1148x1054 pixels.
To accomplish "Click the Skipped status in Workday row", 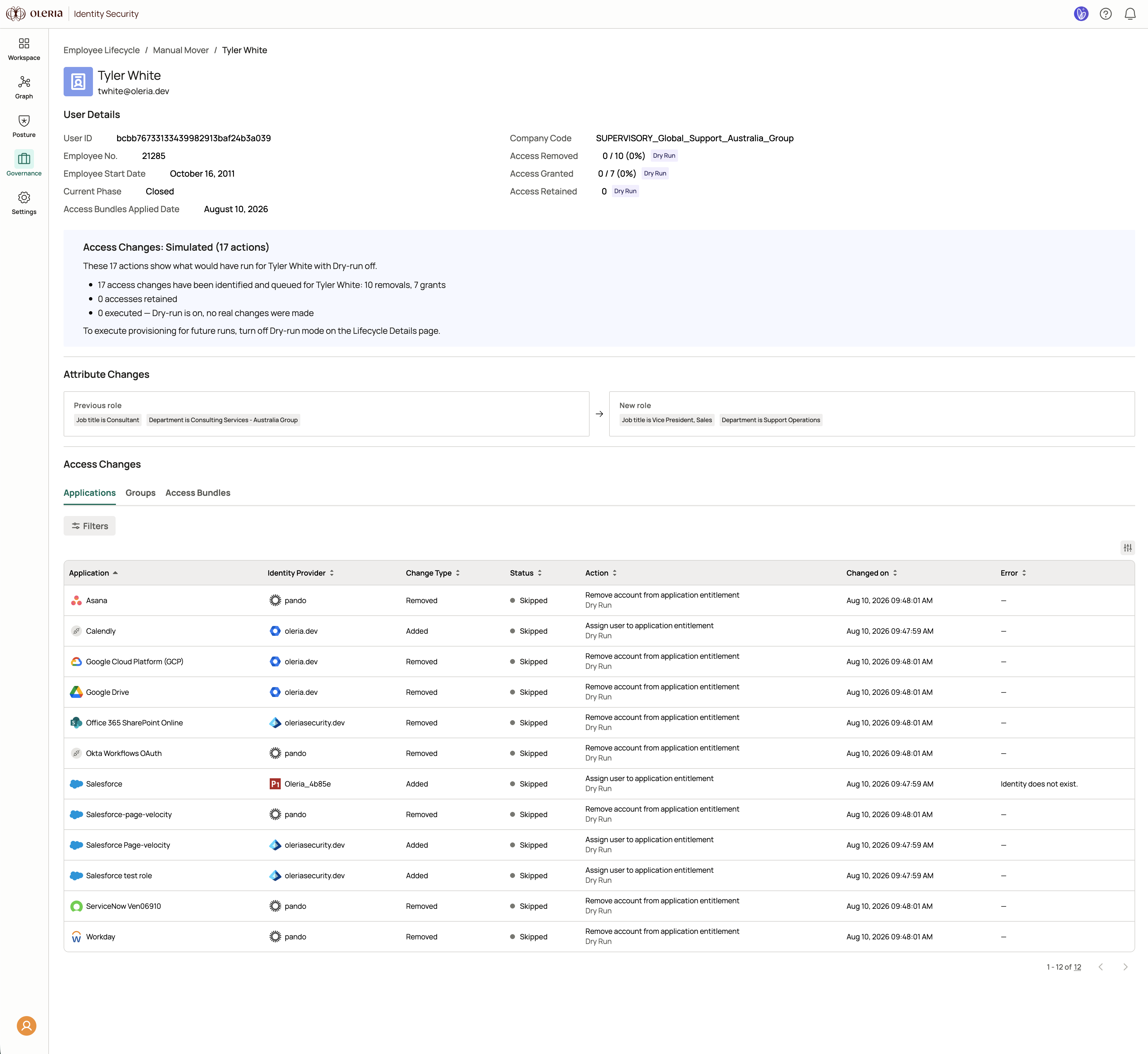I will click(529, 937).
